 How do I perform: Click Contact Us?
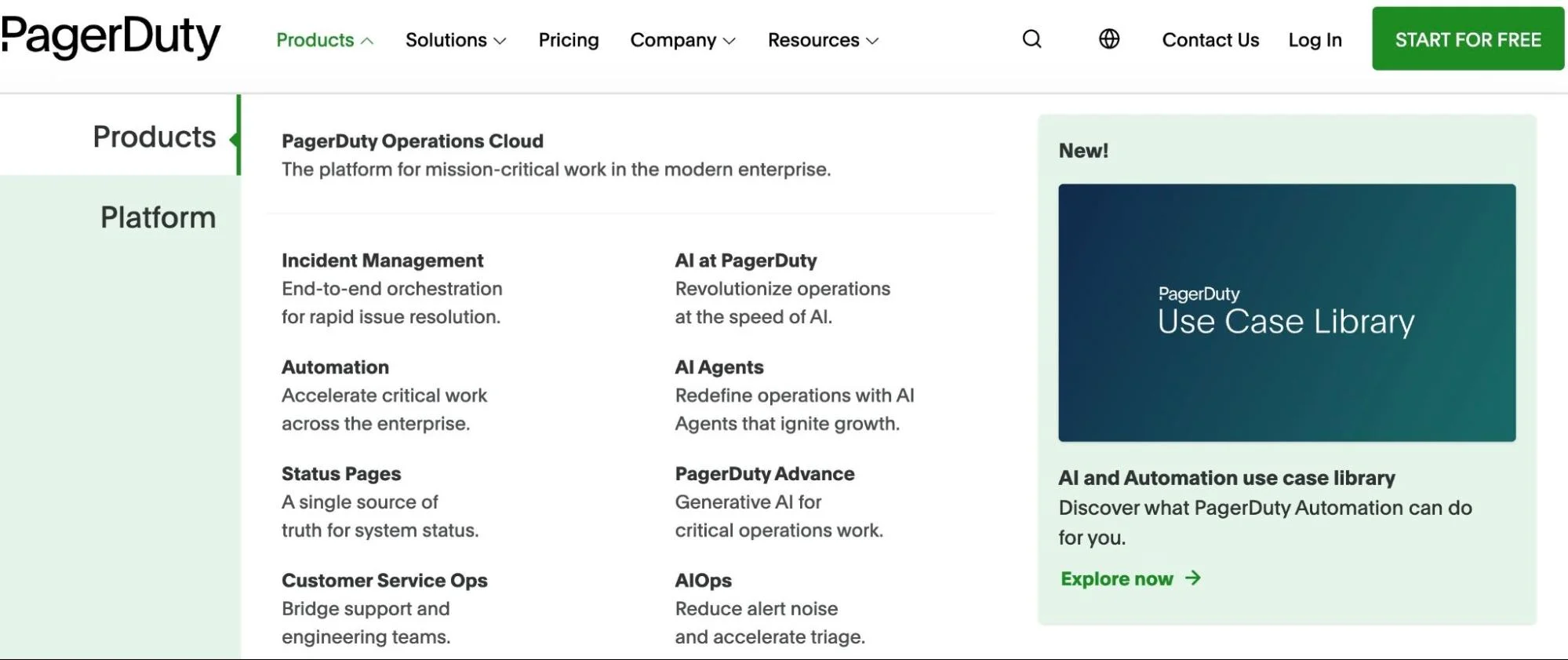(x=1210, y=40)
